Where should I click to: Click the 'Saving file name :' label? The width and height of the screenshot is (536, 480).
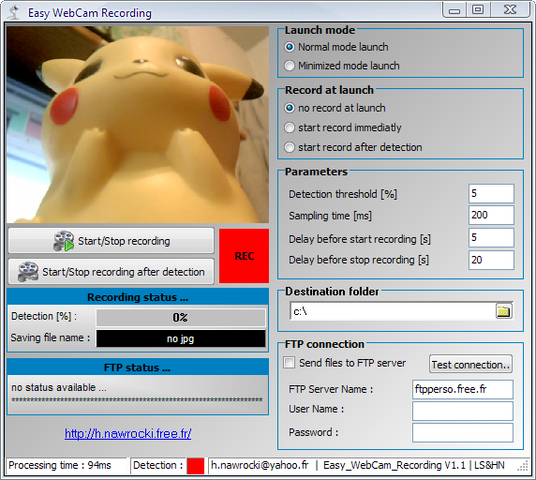coord(50,338)
